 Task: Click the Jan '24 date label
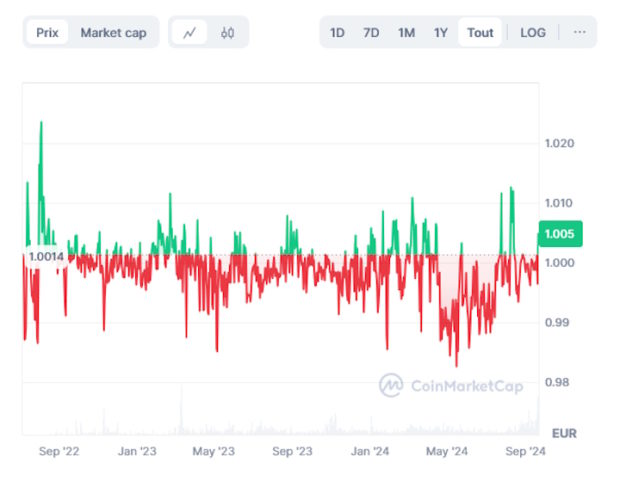point(370,451)
